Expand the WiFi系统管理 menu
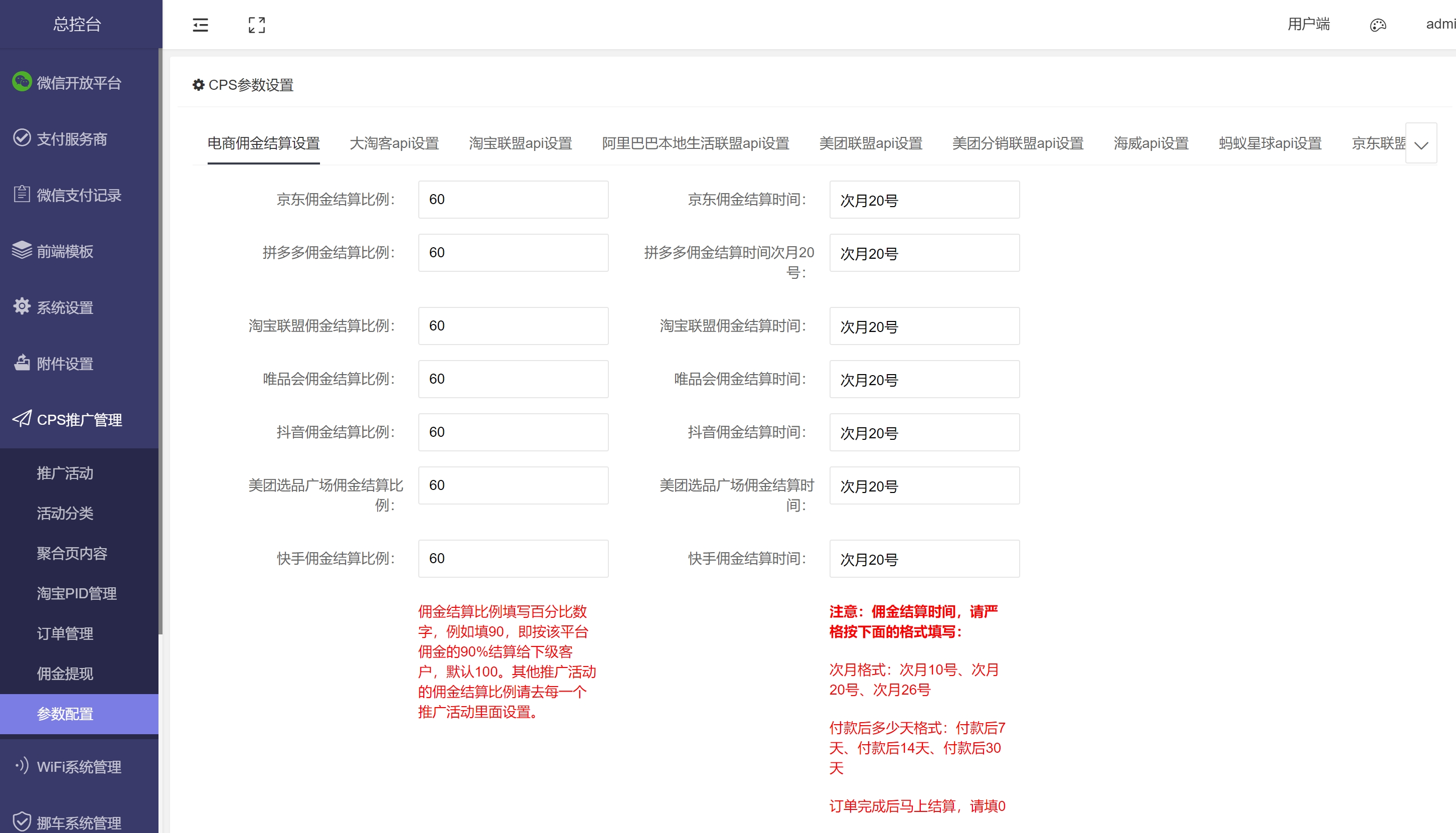Screen dimensions: 1456x833 80,767
